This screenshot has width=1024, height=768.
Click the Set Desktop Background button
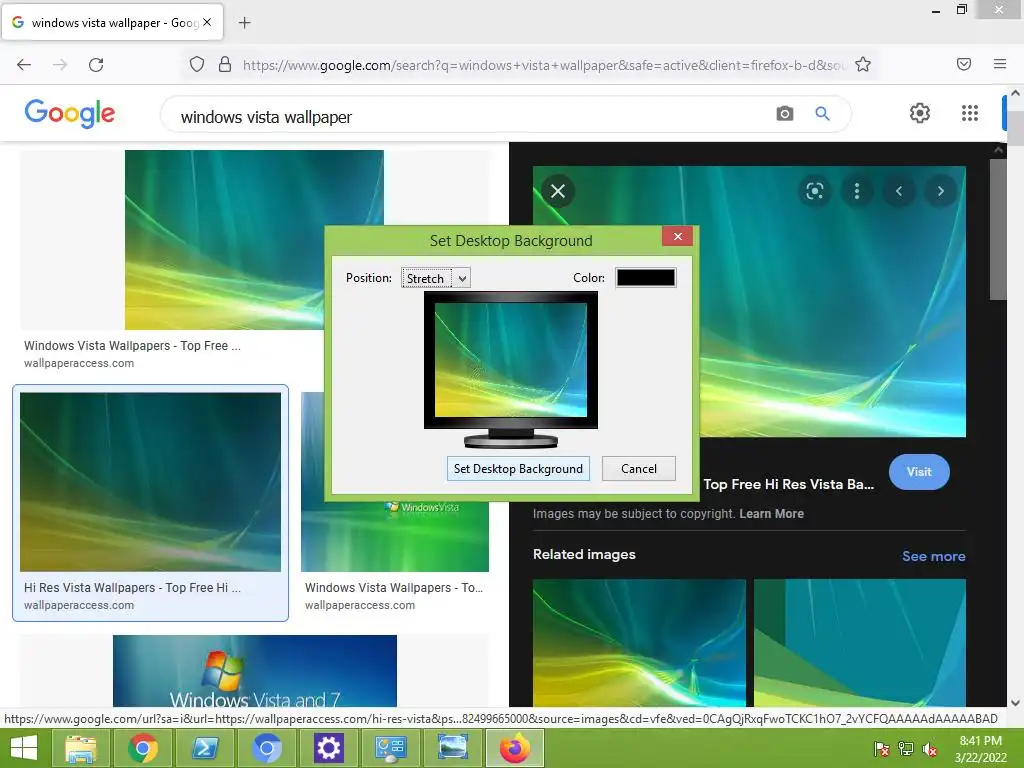pos(518,469)
